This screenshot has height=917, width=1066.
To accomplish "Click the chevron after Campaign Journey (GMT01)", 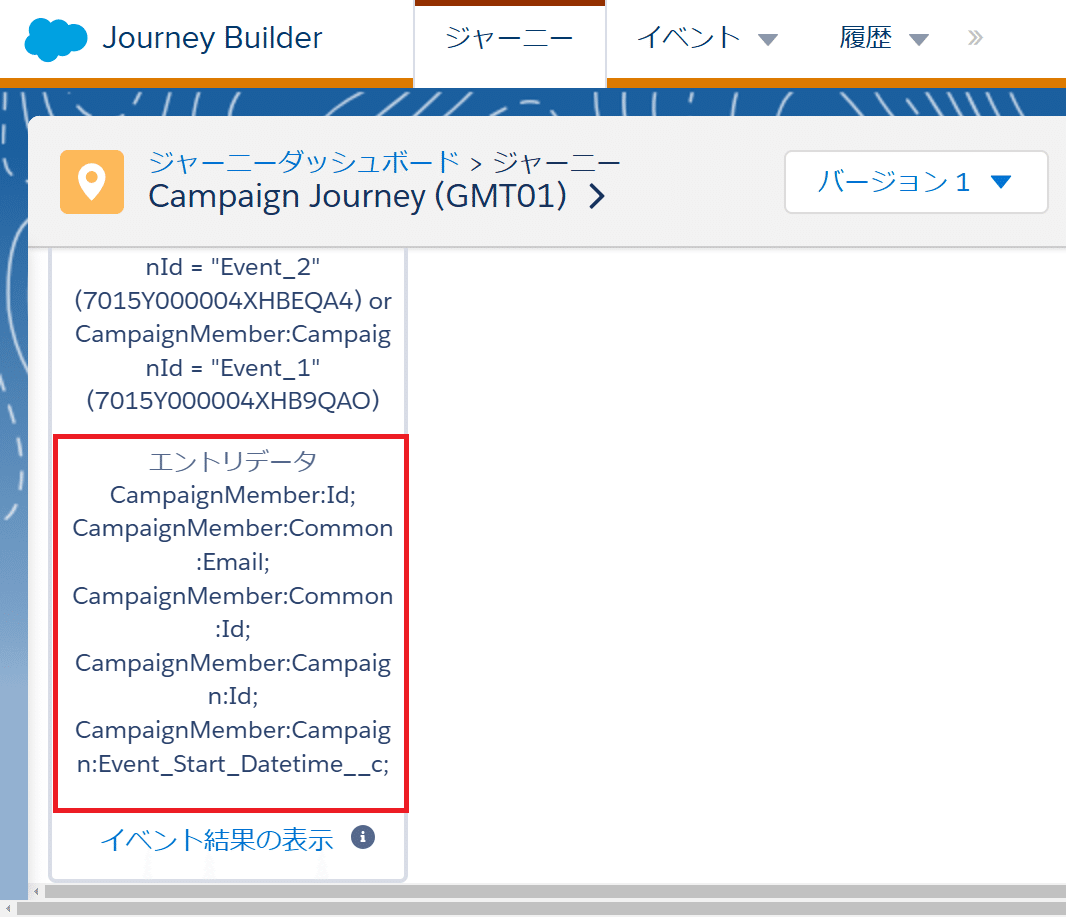I will point(597,197).
